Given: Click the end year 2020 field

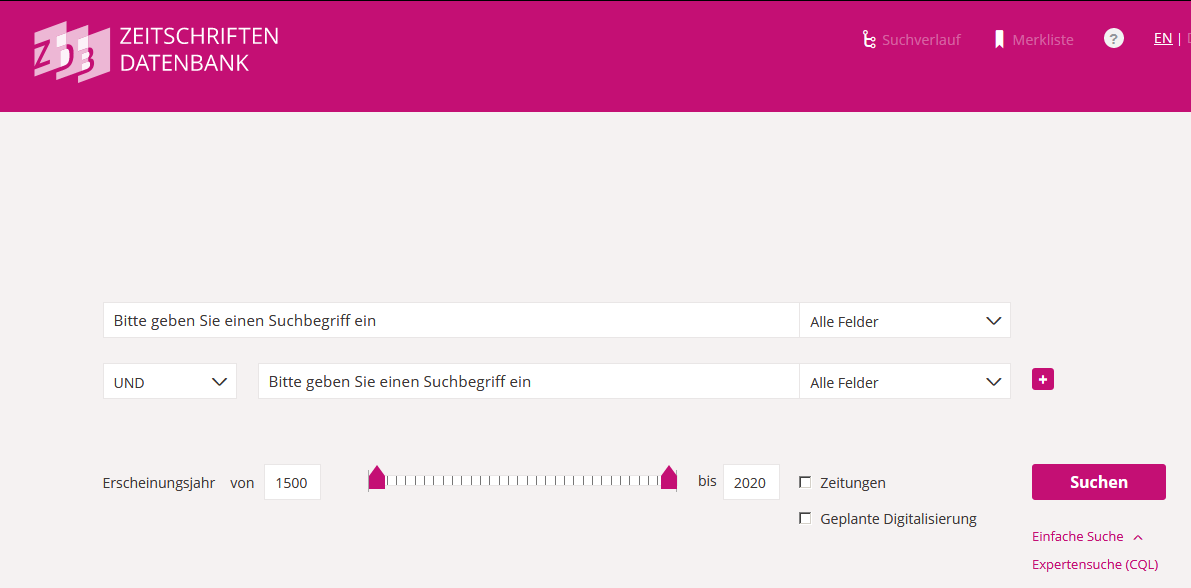Looking at the screenshot, I should click(x=751, y=482).
